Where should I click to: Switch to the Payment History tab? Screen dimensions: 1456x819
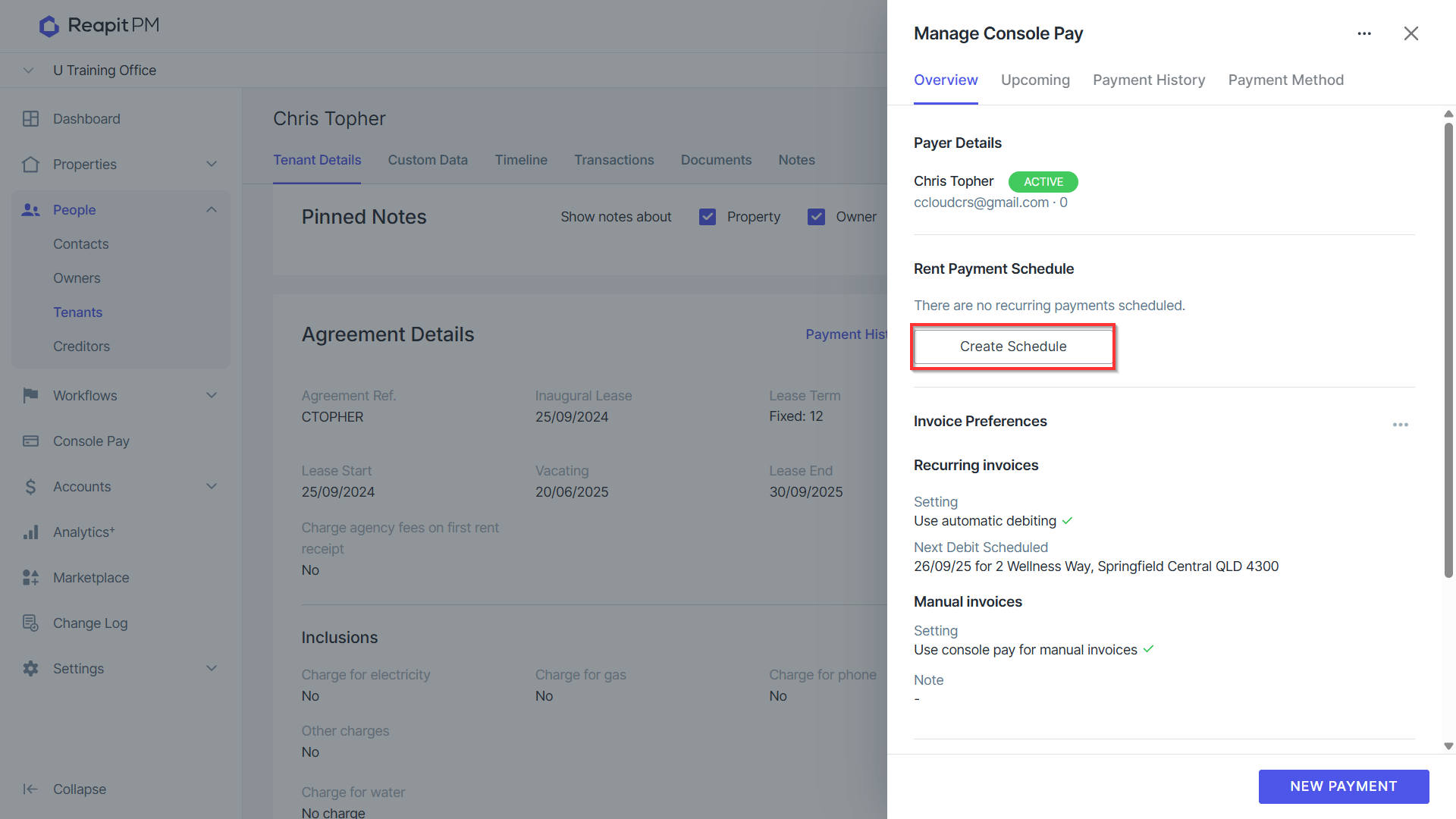[x=1148, y=80]
